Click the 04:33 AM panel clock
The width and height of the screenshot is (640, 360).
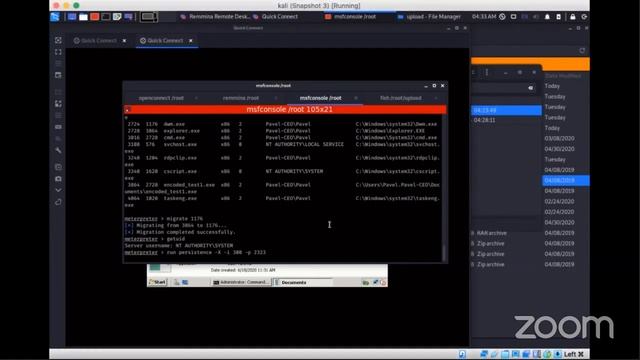coord(484,17)
